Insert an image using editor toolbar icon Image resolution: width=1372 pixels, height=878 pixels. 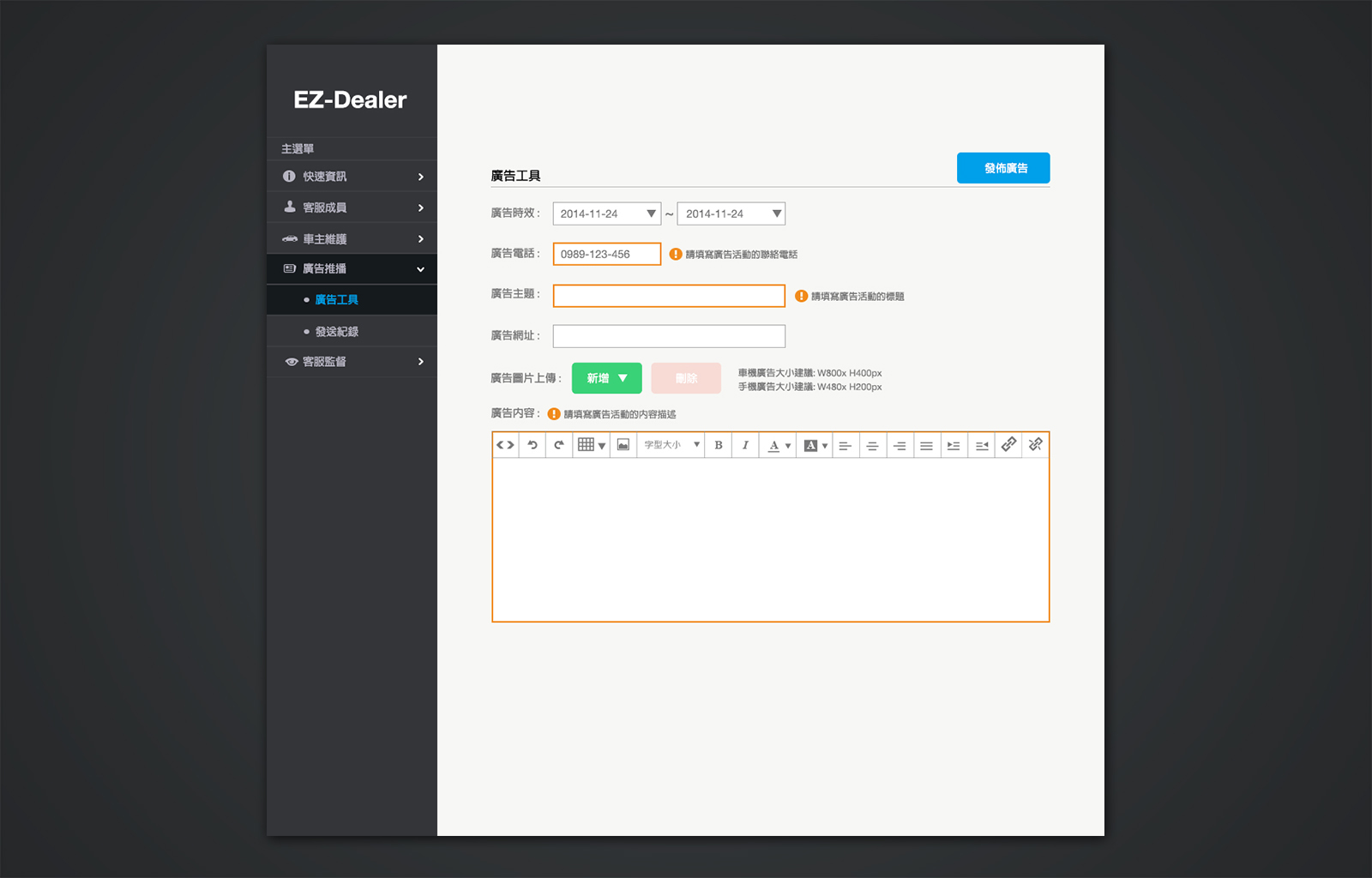coord(623,445)
